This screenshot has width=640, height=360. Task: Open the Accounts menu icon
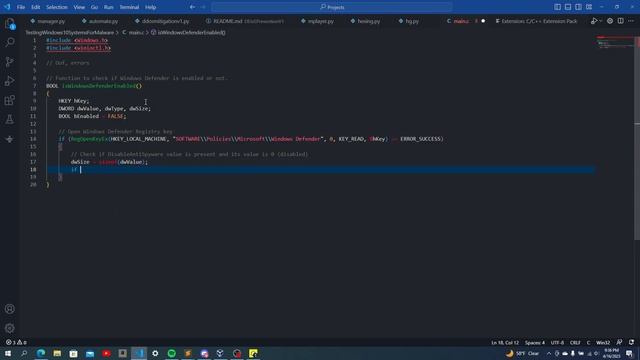pos(10,309)
